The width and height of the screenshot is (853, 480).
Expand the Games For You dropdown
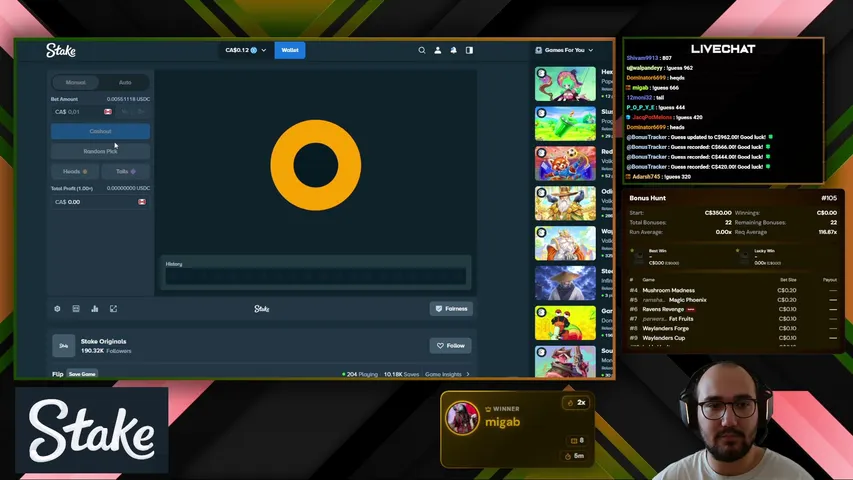coord(591,50)
